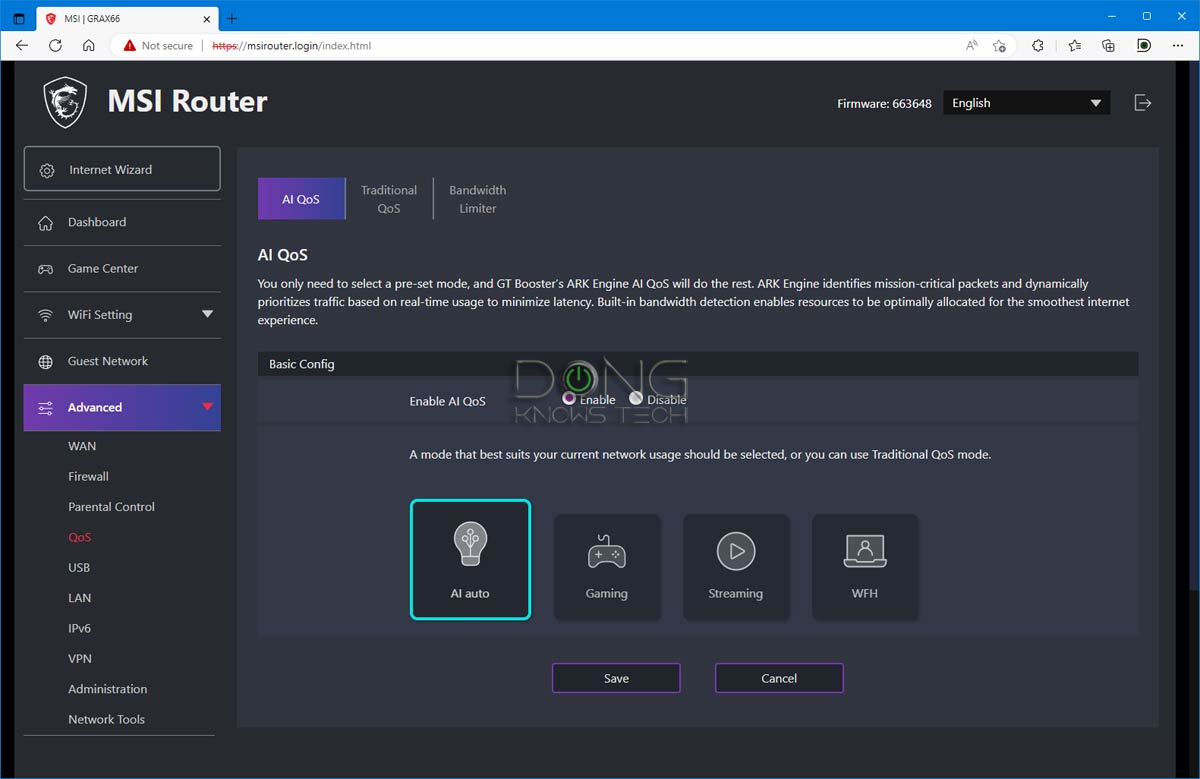The height and width of the screenshot is (779, 1200).
Task: Go to Parental Control
Action: click(111, 507)
